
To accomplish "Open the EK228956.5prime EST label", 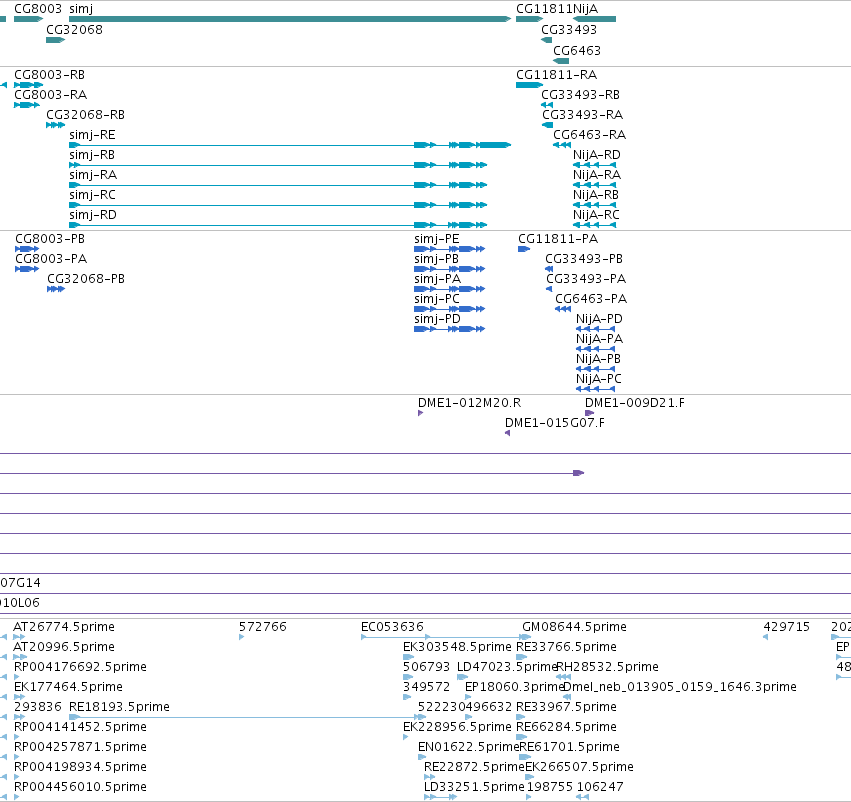I will [x=458, y=728].
